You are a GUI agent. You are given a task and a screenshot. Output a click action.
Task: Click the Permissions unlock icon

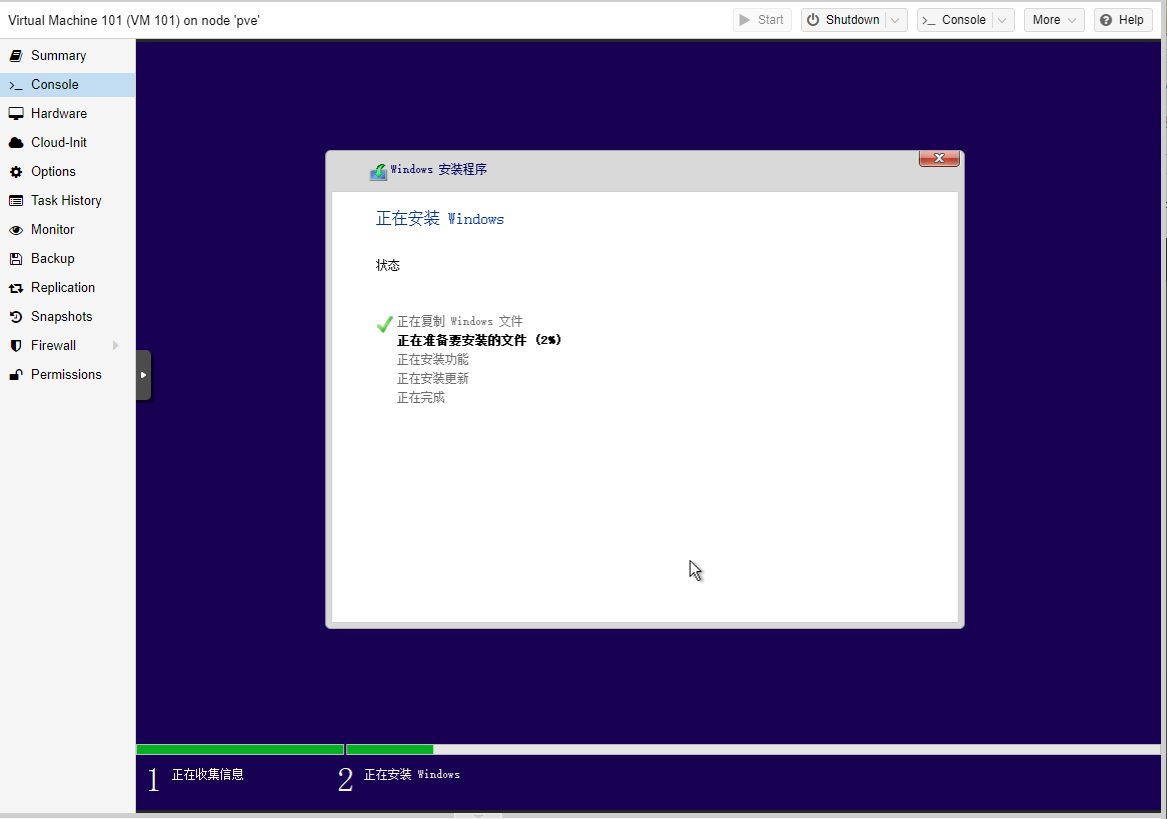16,375
